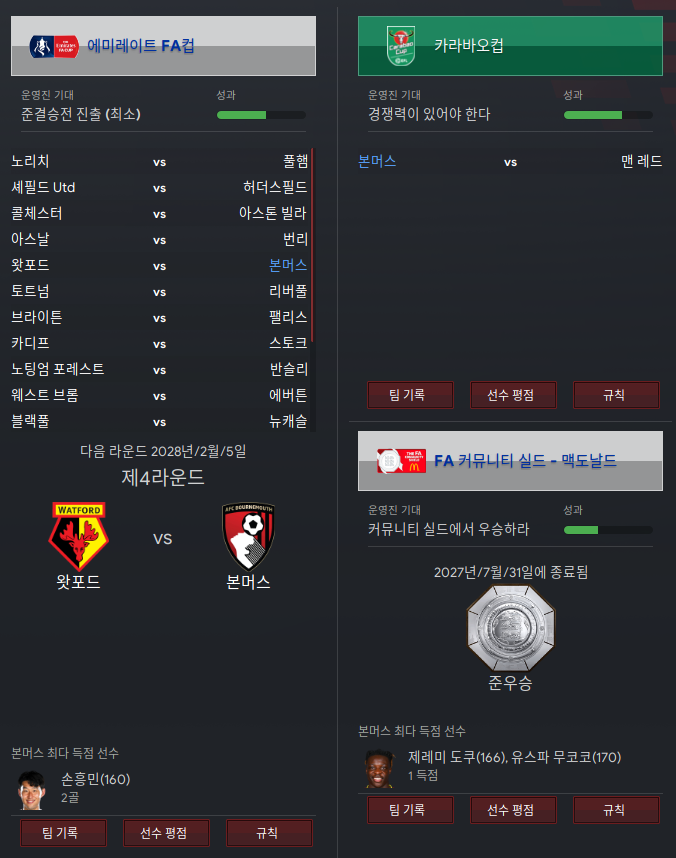Screen dimensions: 676x858
Task: Click the Carabao Cup logo icon
Action: click(401, 46)
